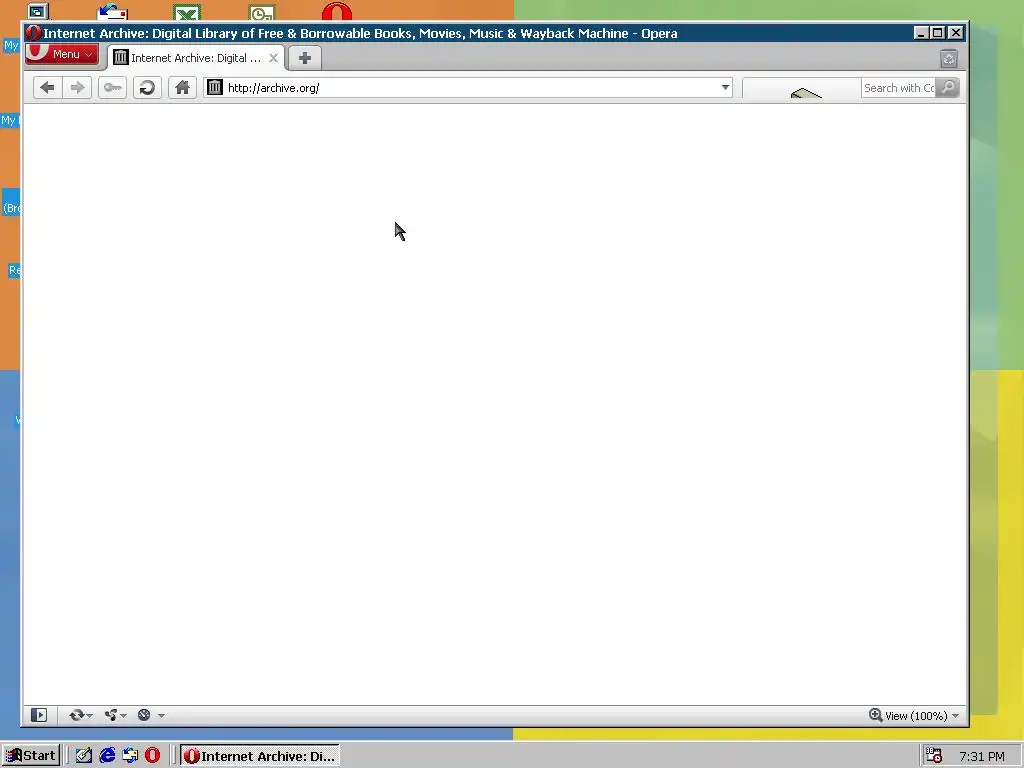
Task: Launch Outlook Express from quick launch
Action: tap(130, 756)
